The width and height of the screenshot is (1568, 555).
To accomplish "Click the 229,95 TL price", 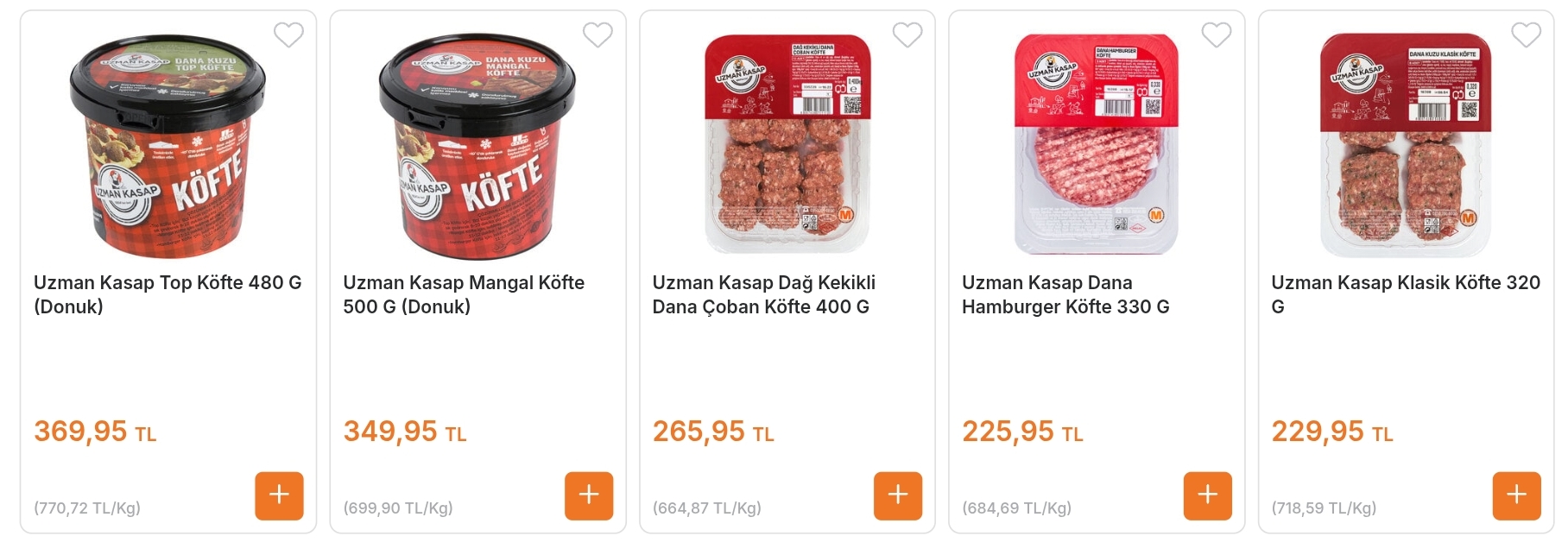I will tap(1332, 431).
